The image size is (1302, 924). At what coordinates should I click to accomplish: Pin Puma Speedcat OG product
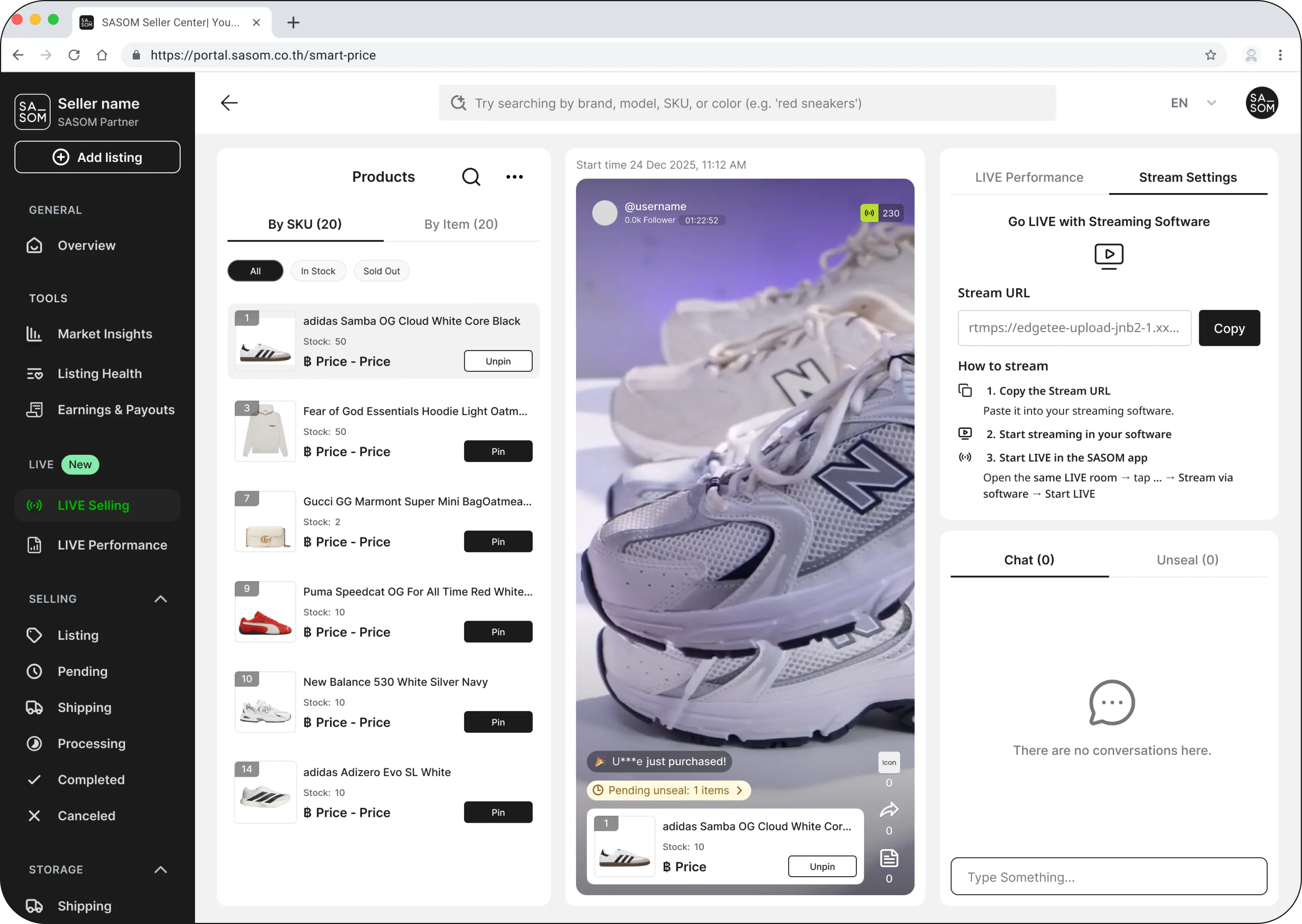tap(498, 632)
